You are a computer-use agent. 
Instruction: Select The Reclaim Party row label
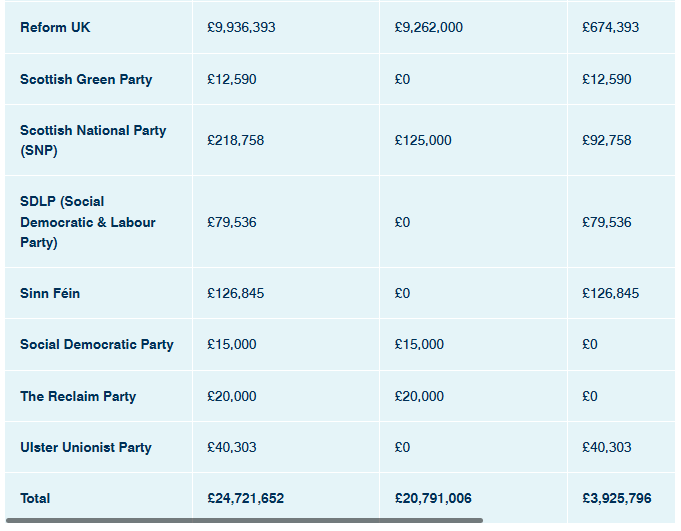coord(78,396)
